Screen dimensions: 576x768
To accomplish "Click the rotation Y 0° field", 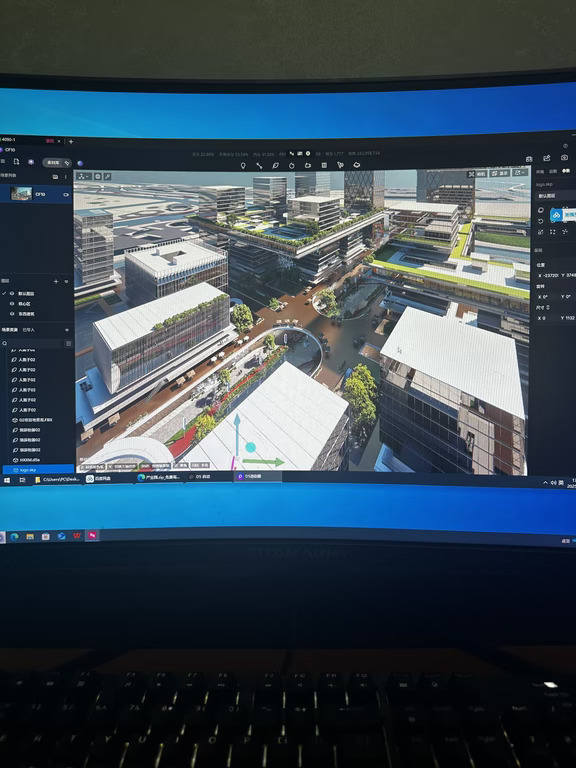I will click(566, 296).
